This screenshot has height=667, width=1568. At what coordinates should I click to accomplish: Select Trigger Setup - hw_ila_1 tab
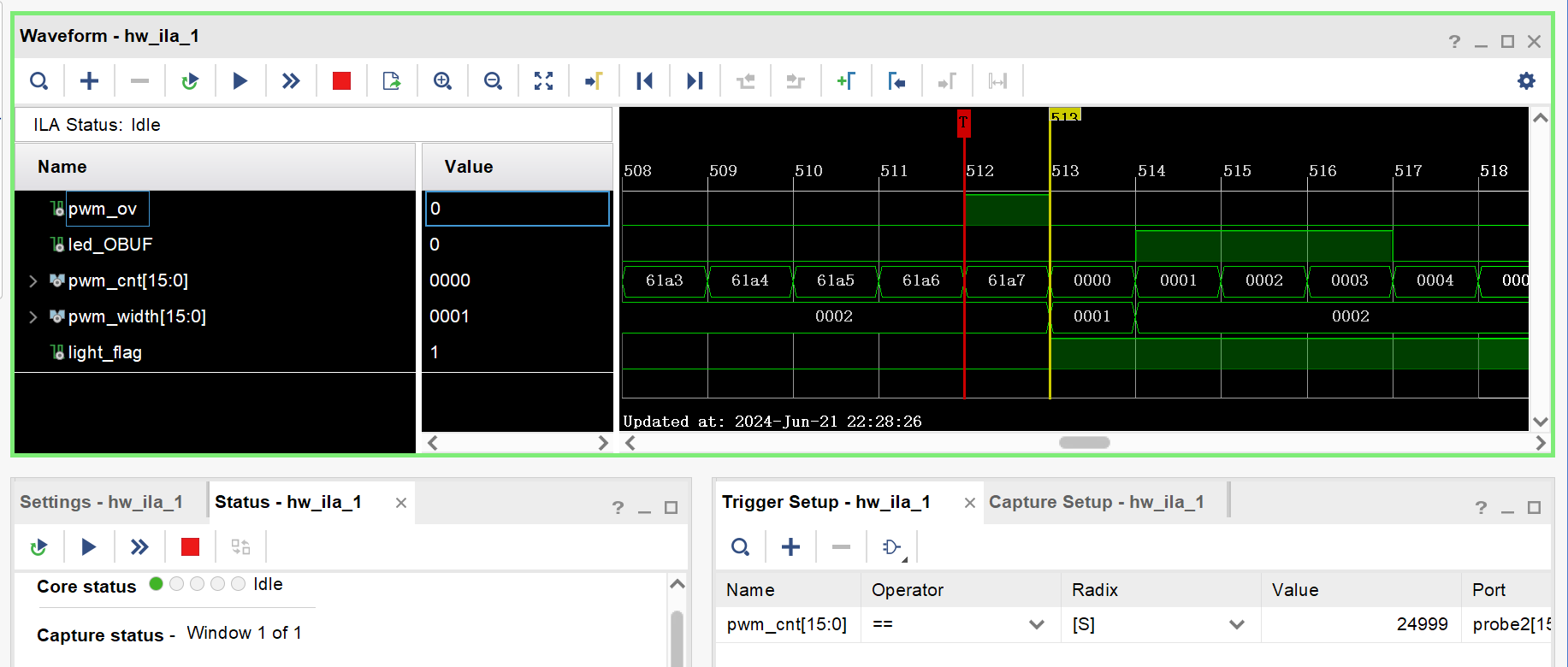[825, 502]
